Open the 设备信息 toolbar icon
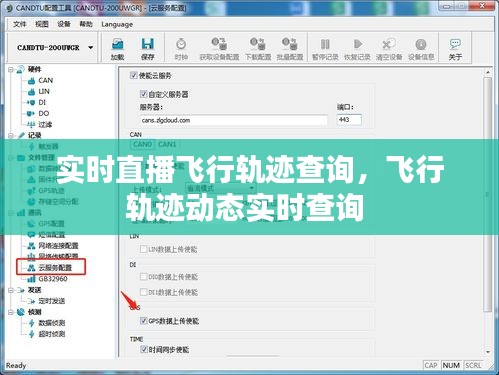 (x=421, y=49)
